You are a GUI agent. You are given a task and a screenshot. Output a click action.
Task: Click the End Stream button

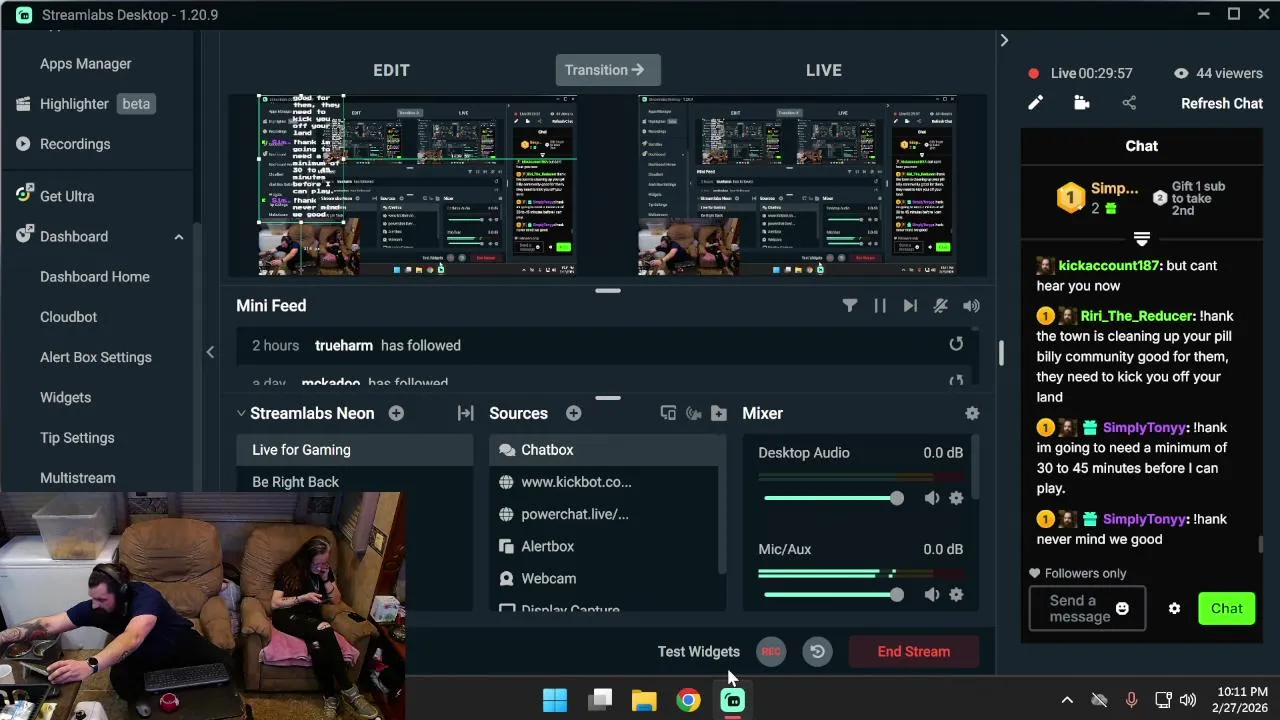(x=914, y=652)
